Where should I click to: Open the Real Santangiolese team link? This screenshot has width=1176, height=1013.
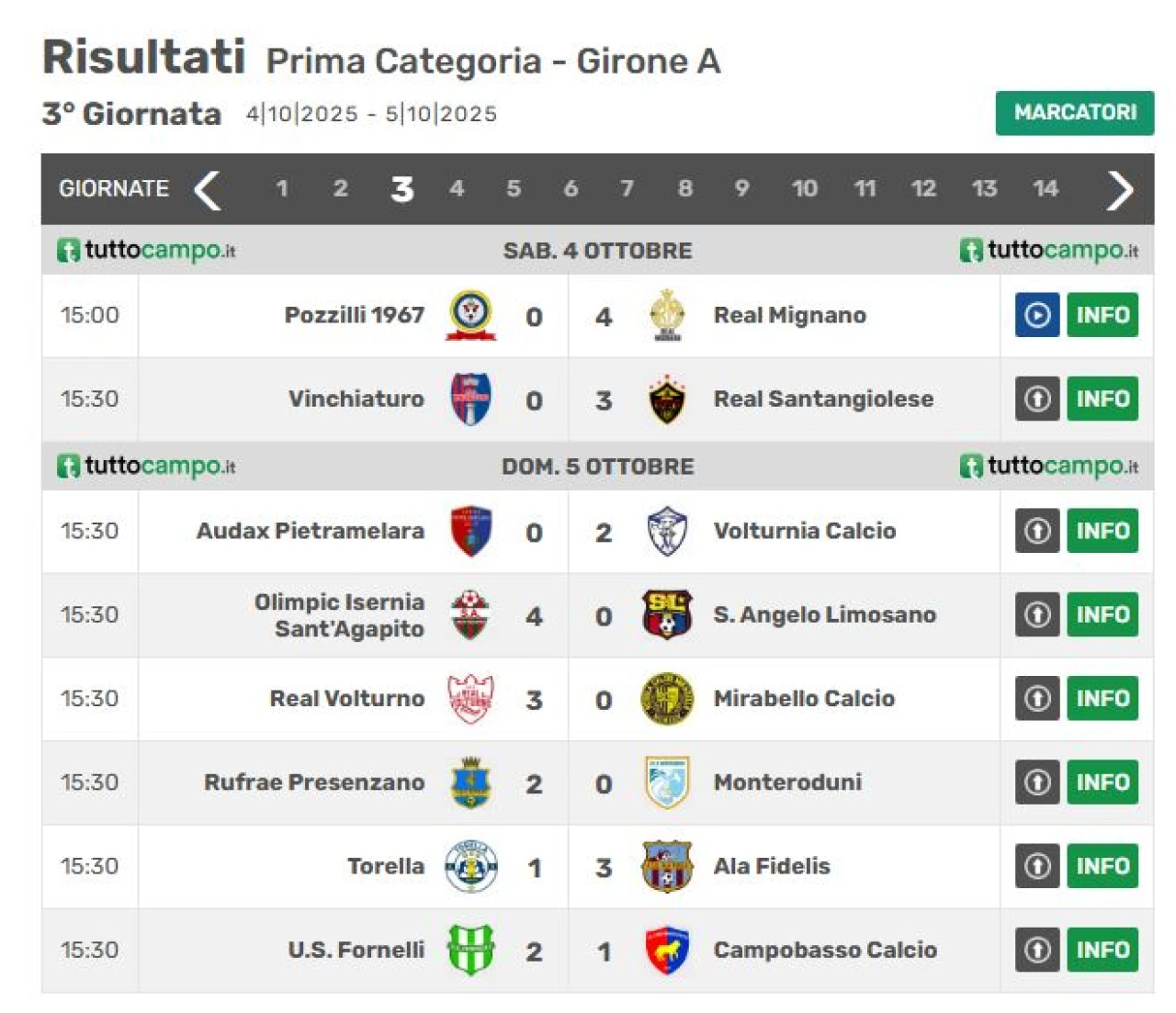click(x=822, y=399)
